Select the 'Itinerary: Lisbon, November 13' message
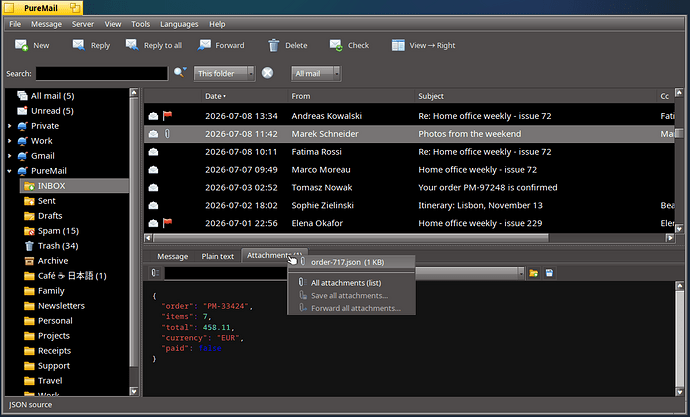The height and width of the screenshot is (417, 690). (409, 205)
